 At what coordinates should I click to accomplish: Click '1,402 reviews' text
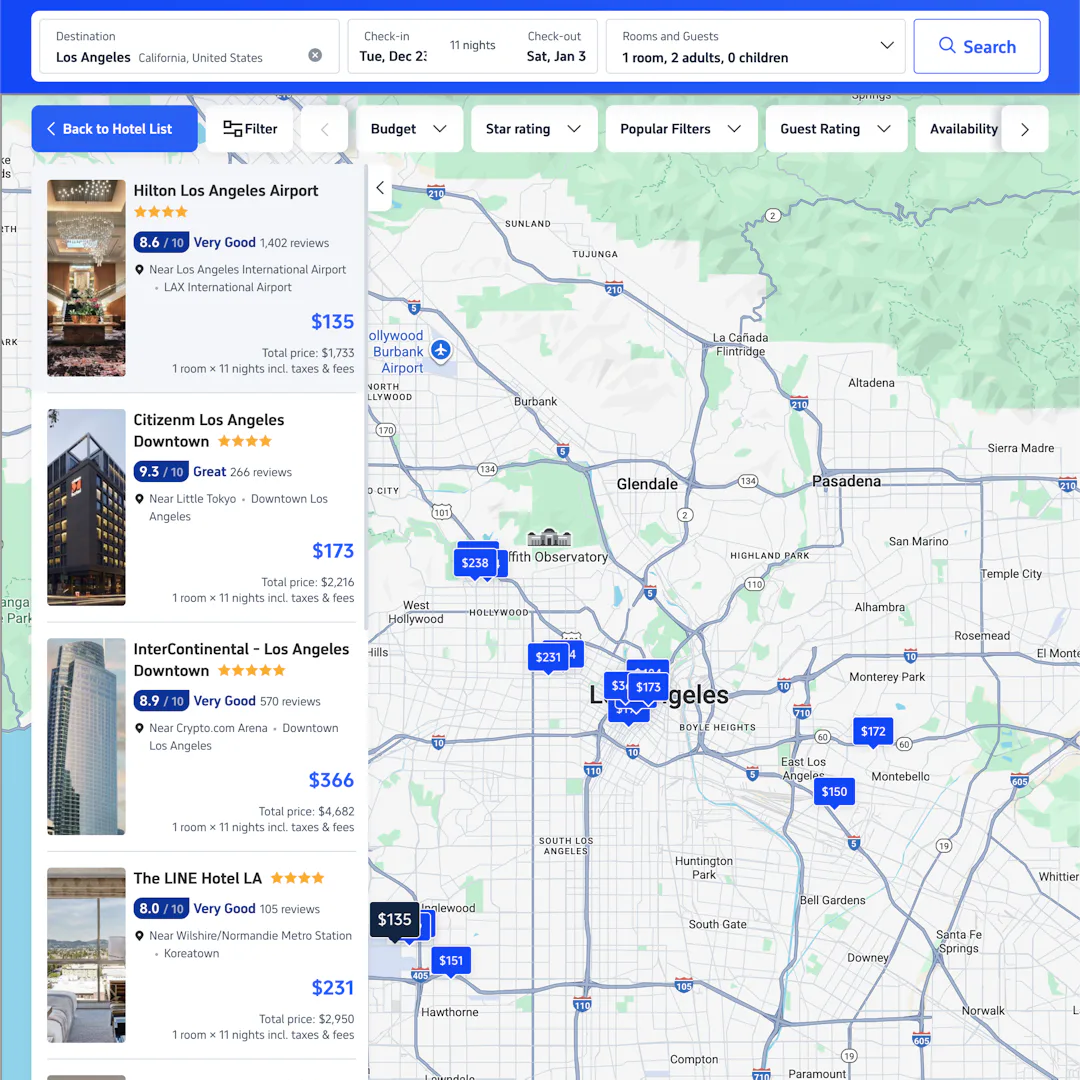(x=295, y=243)
